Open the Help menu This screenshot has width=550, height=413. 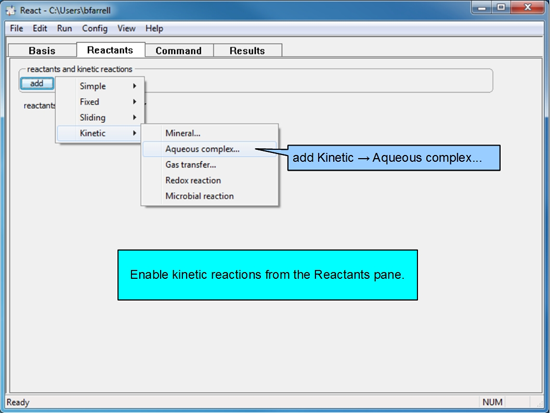click(154, 28)
